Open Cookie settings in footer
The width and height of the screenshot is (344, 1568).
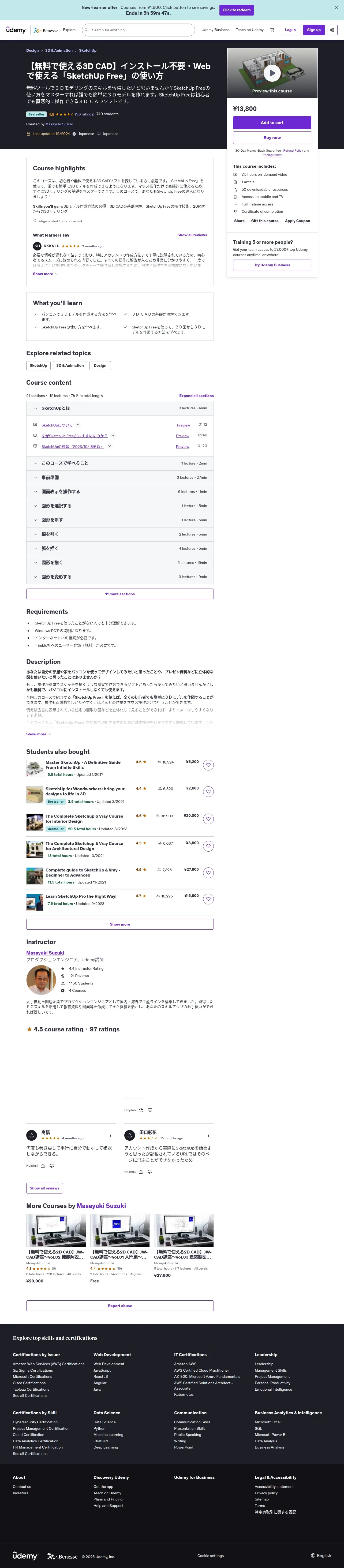tap(211, 1556)
